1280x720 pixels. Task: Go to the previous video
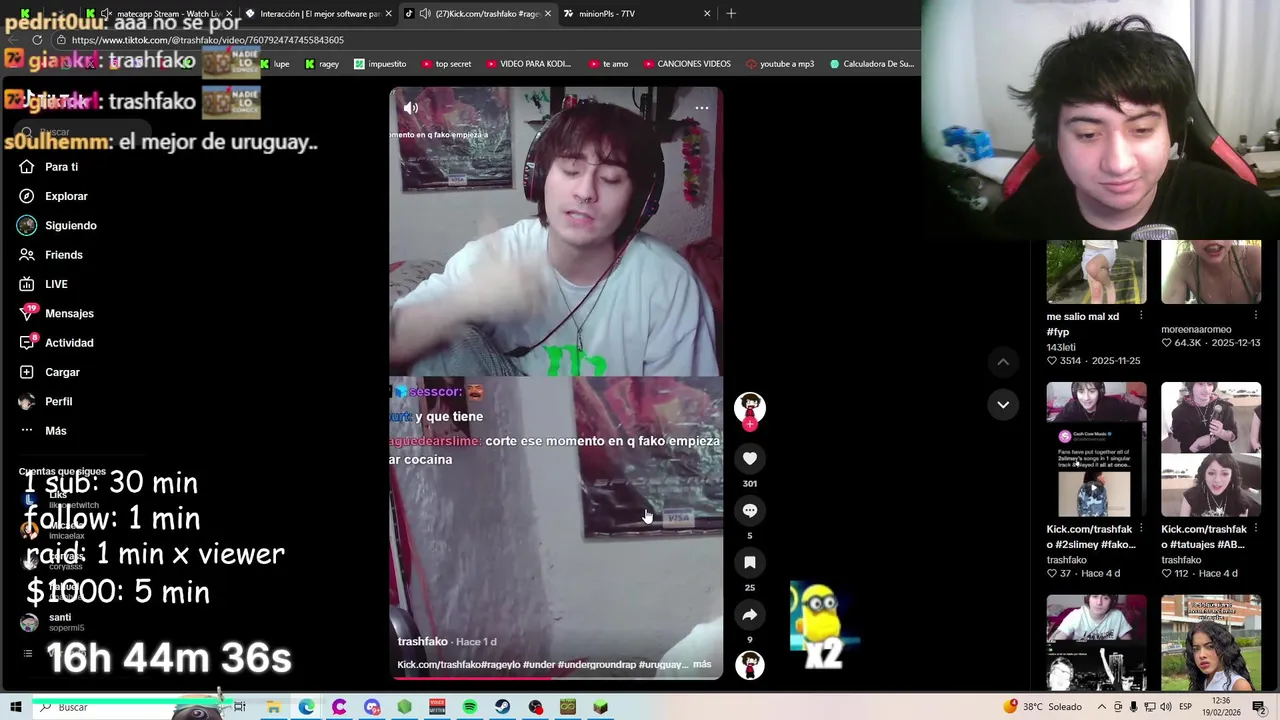(x=1003, y=361)
